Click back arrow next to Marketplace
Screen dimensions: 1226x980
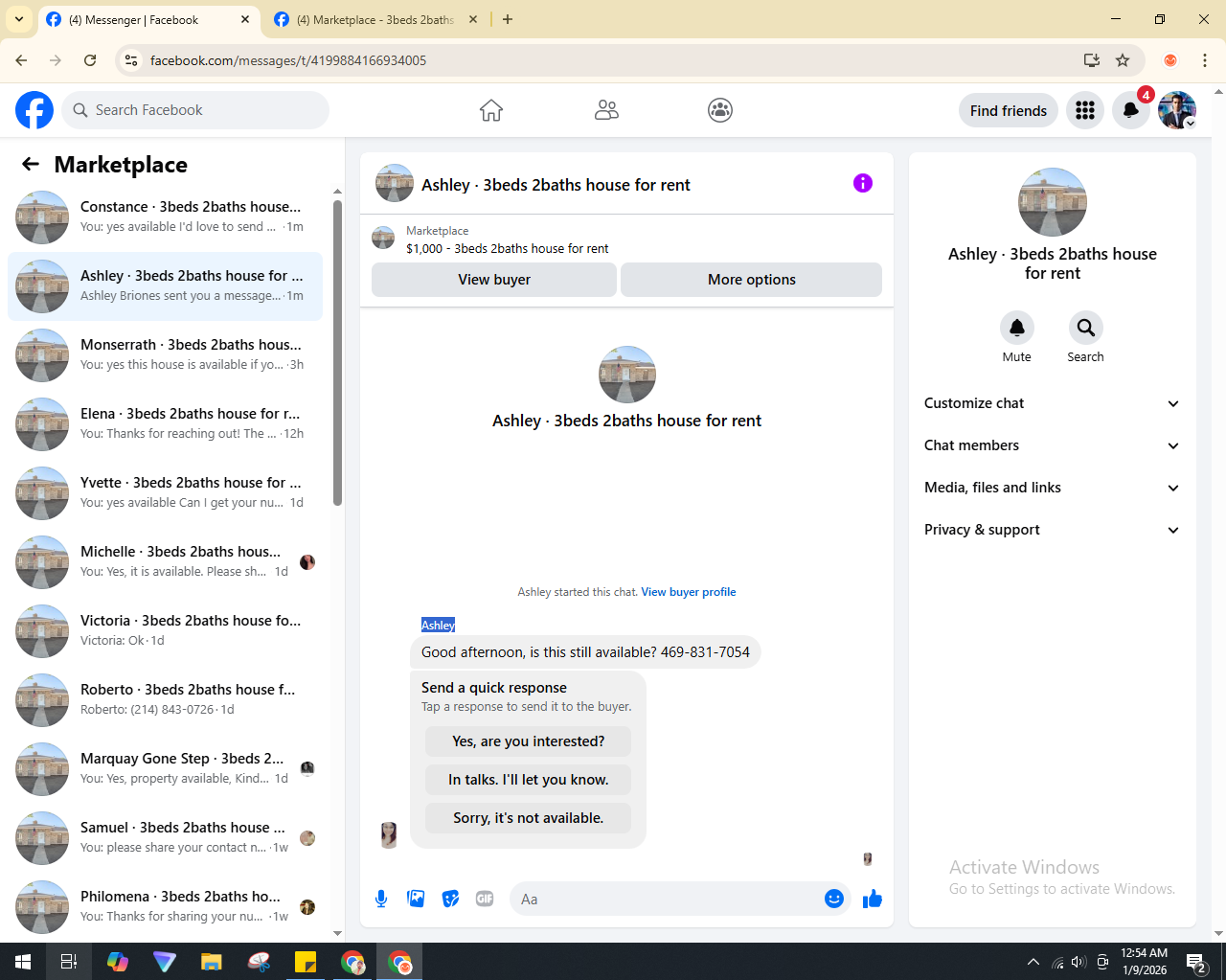tap(31, 164)
